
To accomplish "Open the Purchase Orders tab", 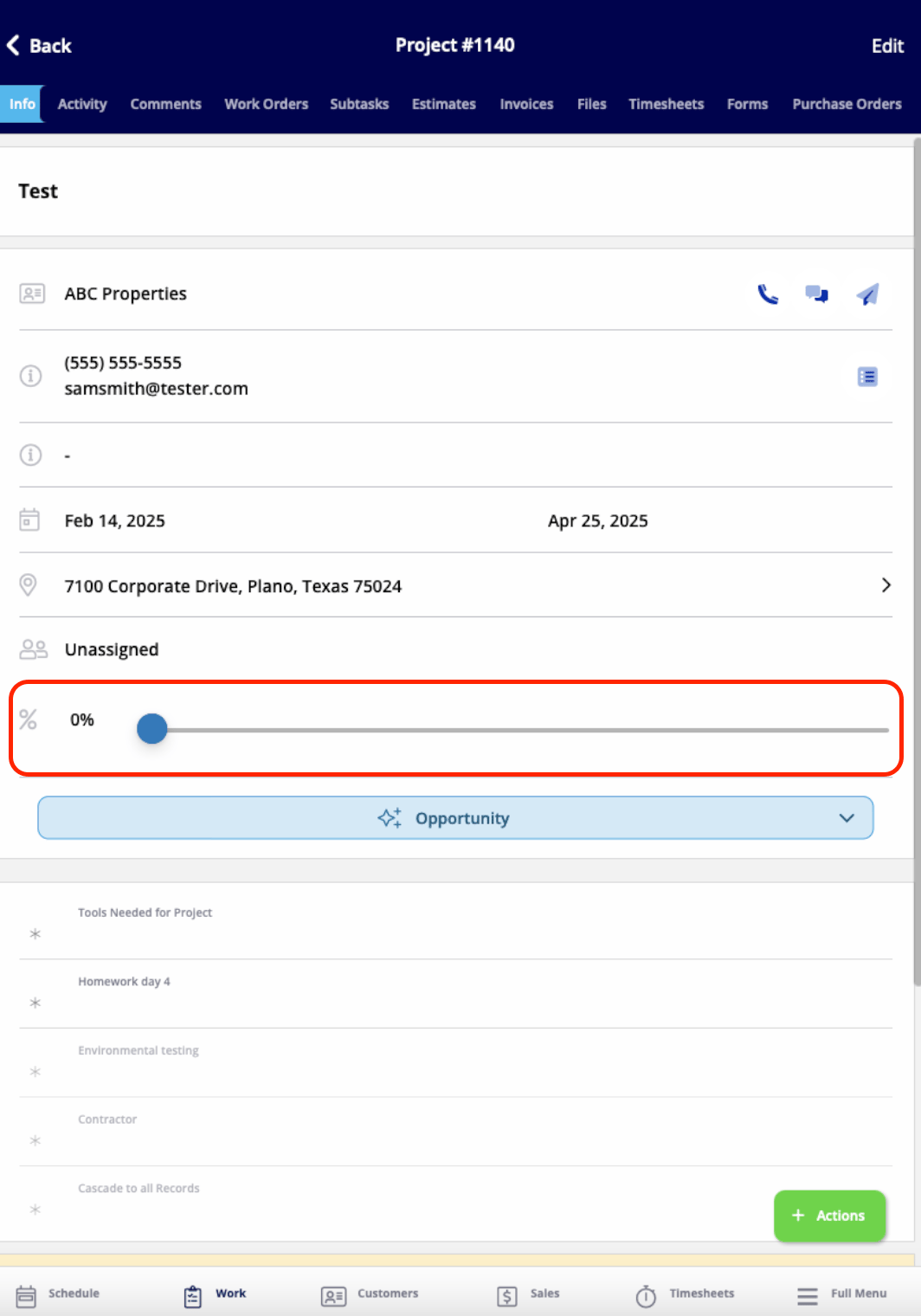I will coord(847,104).
